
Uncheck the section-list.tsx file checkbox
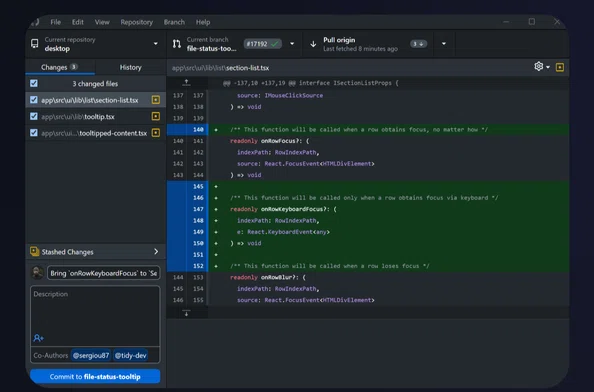(34, 100)
